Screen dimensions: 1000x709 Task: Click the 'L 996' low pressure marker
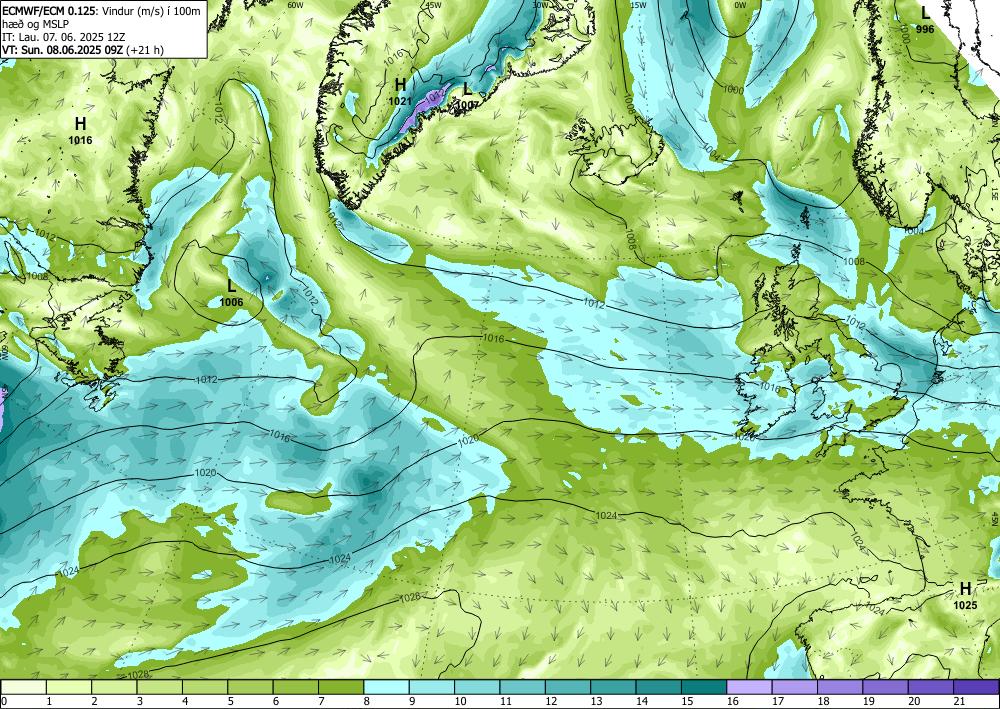pos(925,19)
